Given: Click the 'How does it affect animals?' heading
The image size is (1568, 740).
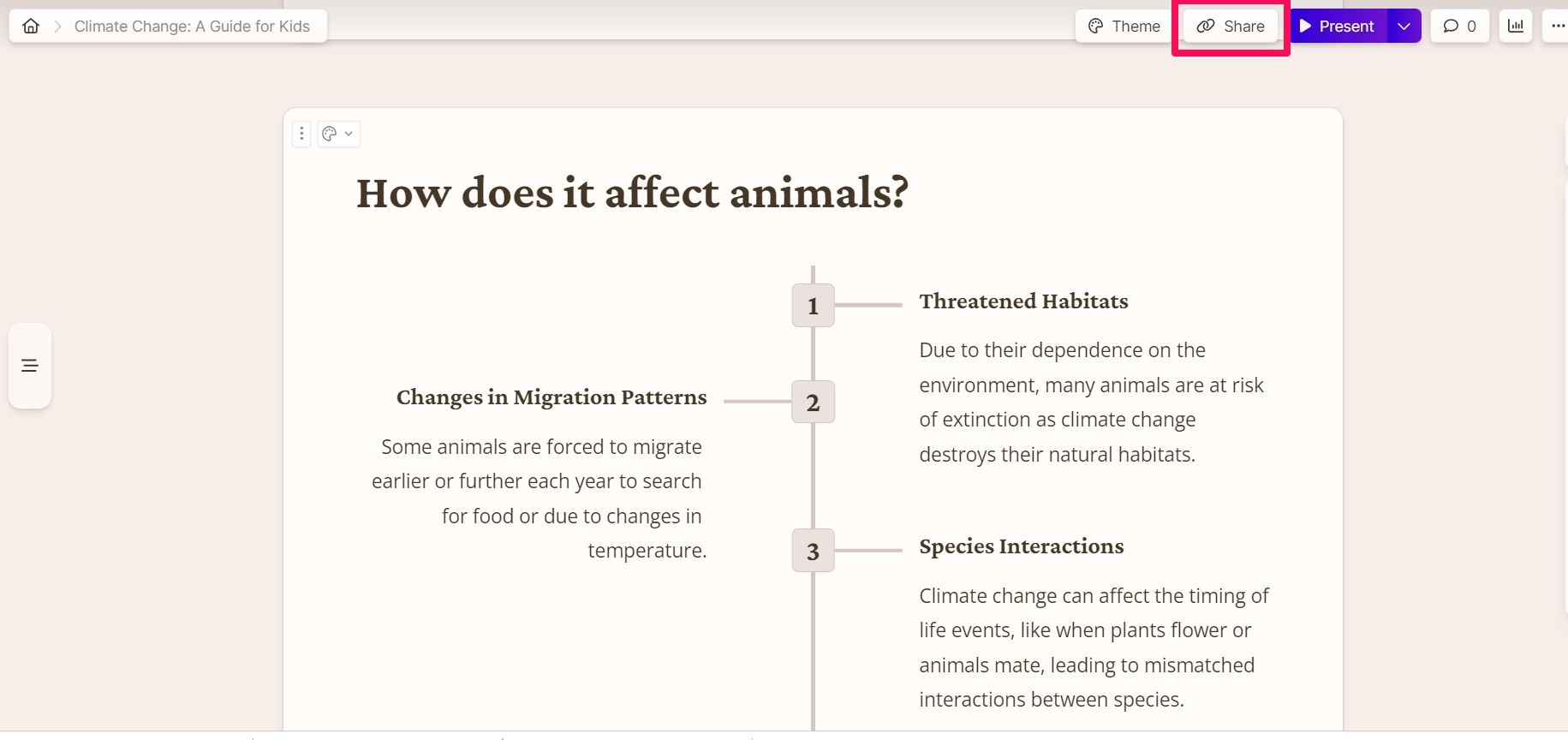Looking at the screenshot, I should coord(632,193).
